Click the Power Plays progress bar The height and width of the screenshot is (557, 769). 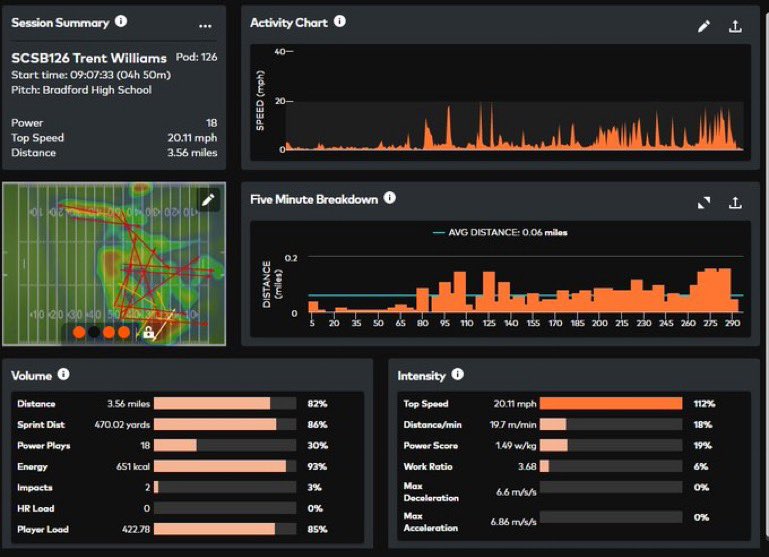(x=225, y=445)
